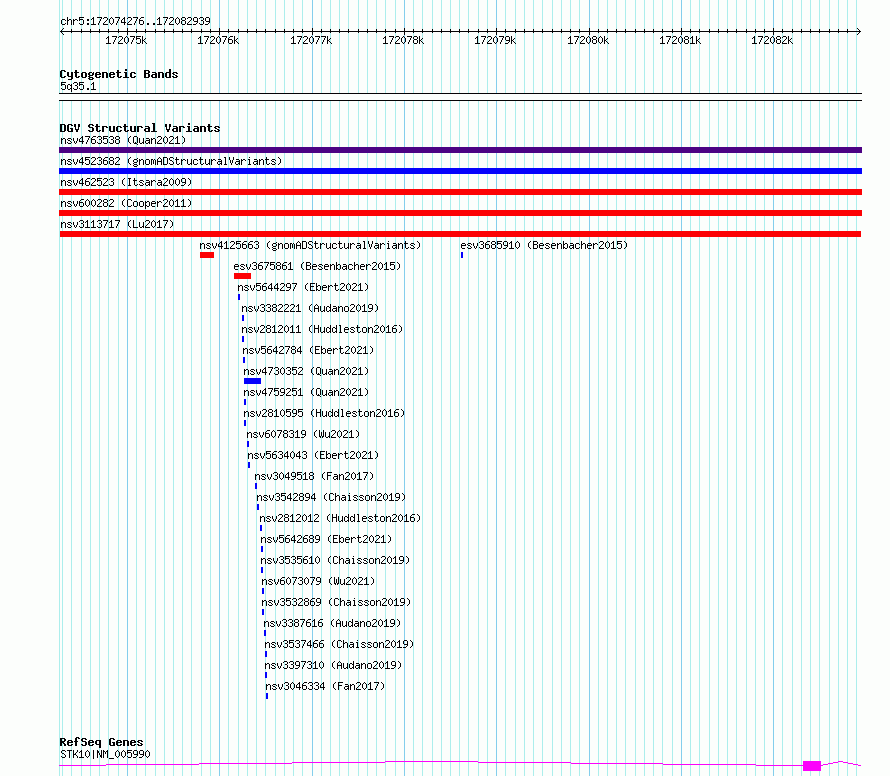Open the nsv2812012 (Huddleston2016) label
This screenshot has width=890, height=776.
pyautogui.click(x=341, y=518)
